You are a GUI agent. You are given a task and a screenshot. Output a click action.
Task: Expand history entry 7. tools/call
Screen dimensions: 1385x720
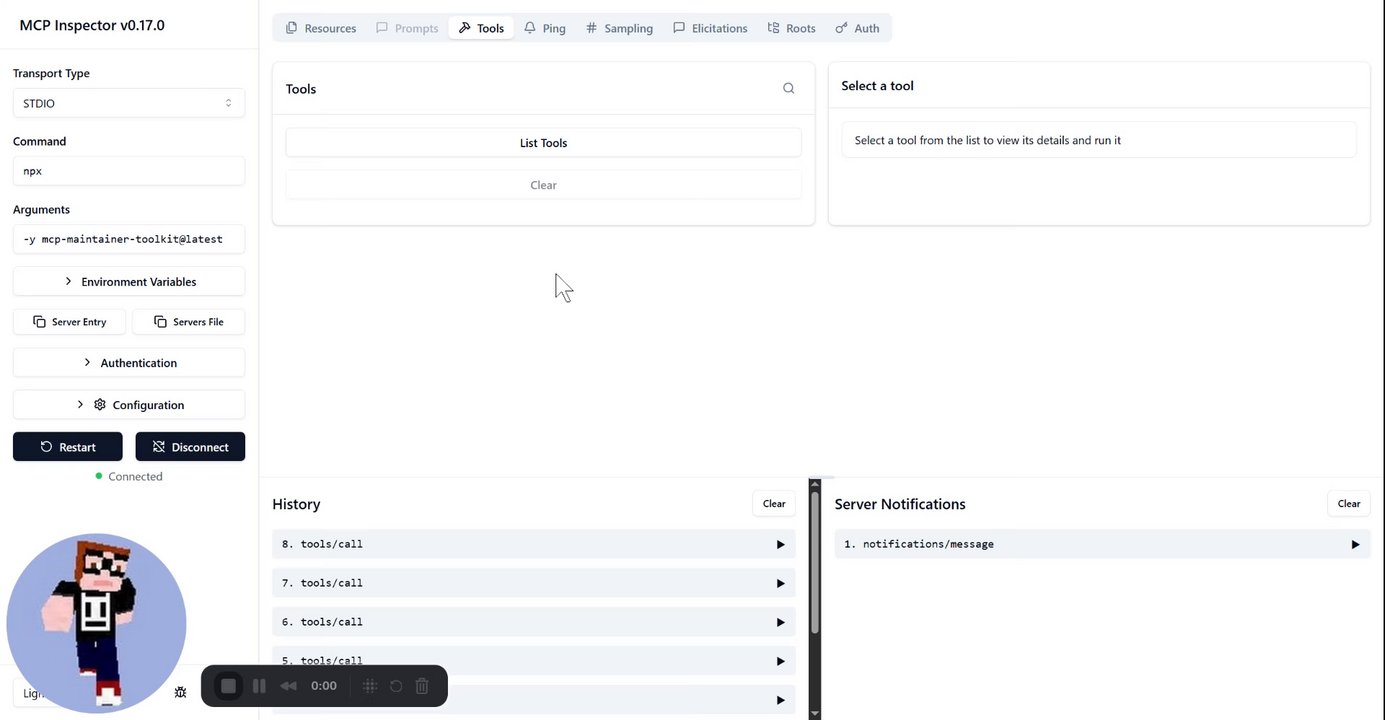(534, 583)
